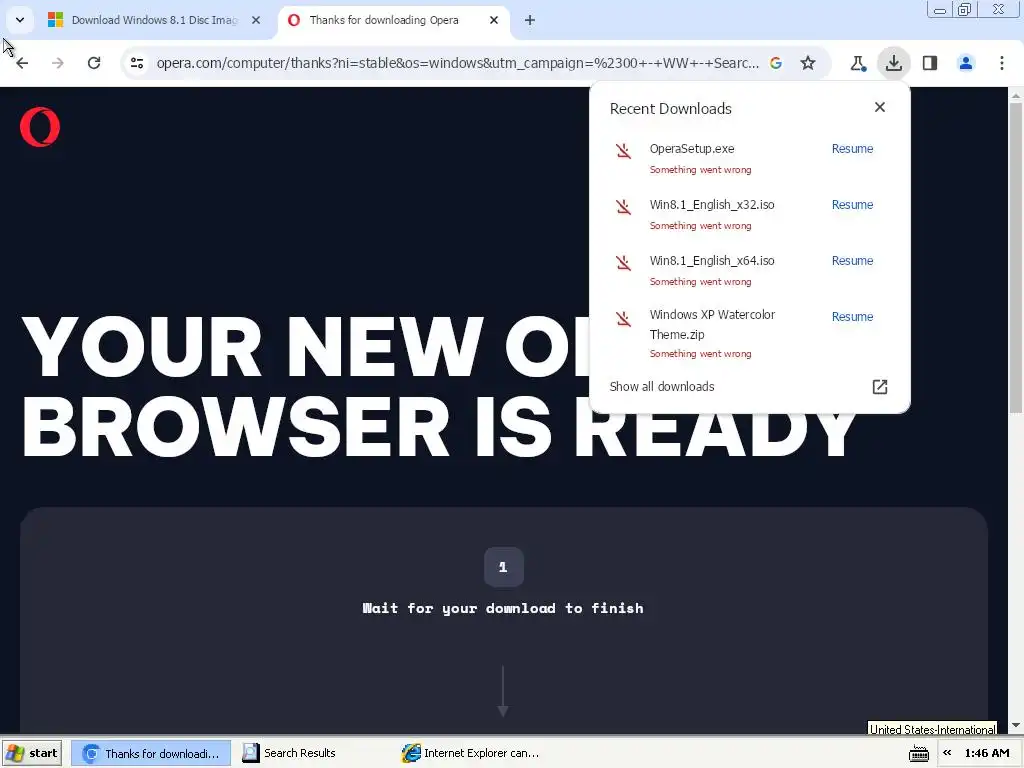Screen dimensions: 1024x768
Task: Switch to Search Results taskbar window
Action: click(312, 753)
